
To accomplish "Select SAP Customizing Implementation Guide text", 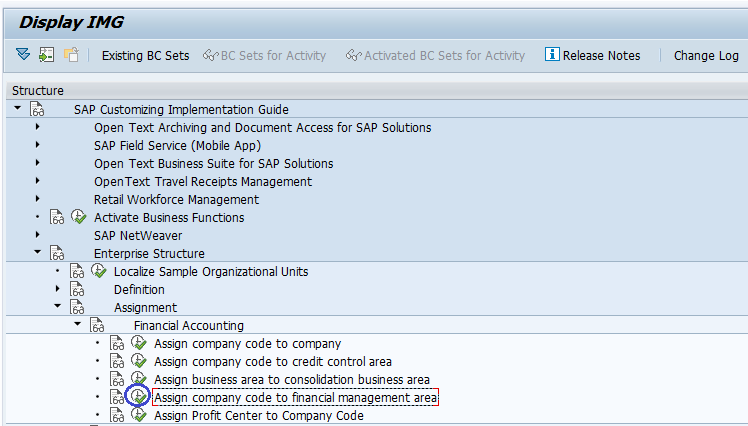I will pyautogui.click(x=181, y=110).
